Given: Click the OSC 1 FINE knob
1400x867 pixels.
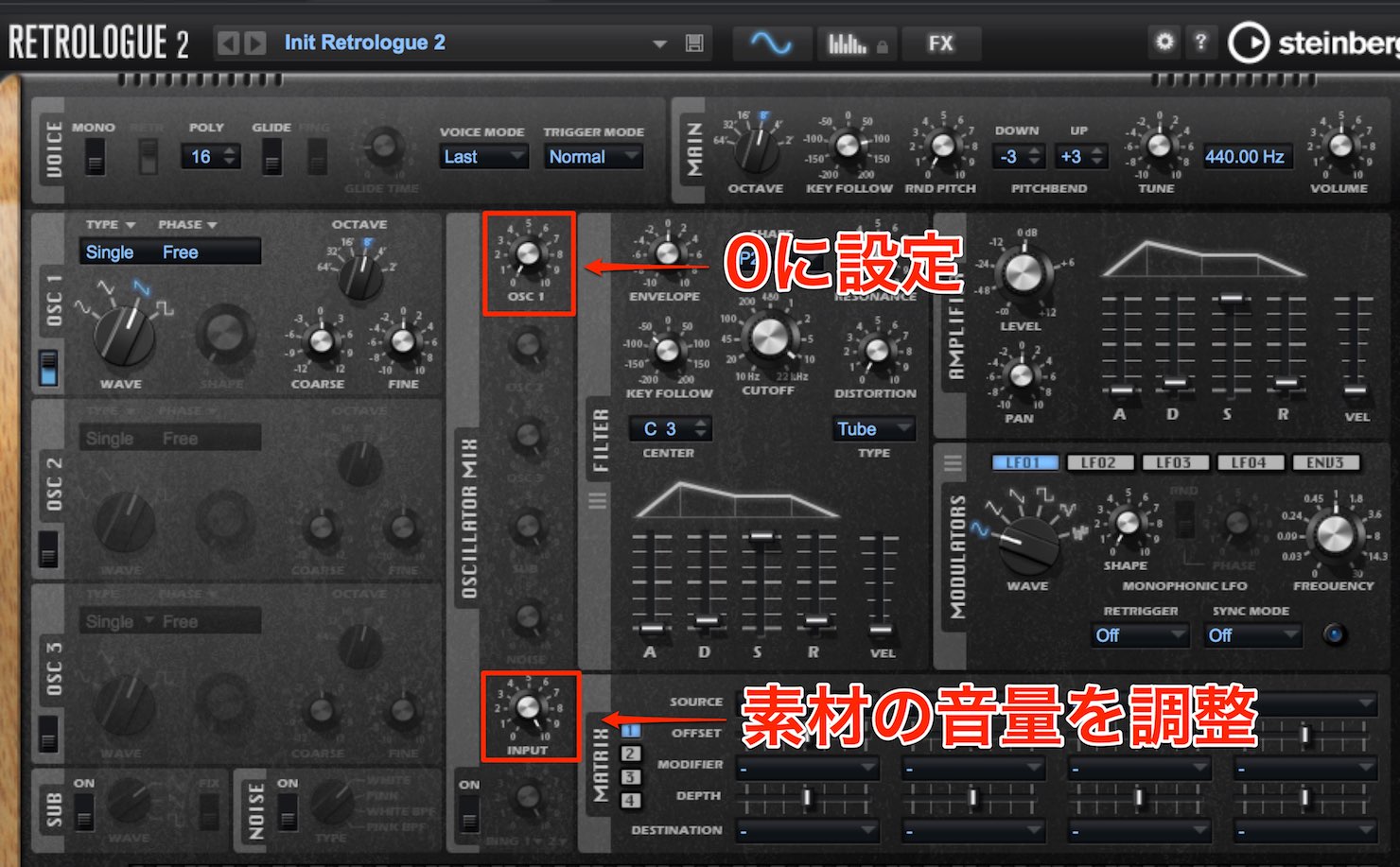Looking at the screenshot, I should click(404, 341).
